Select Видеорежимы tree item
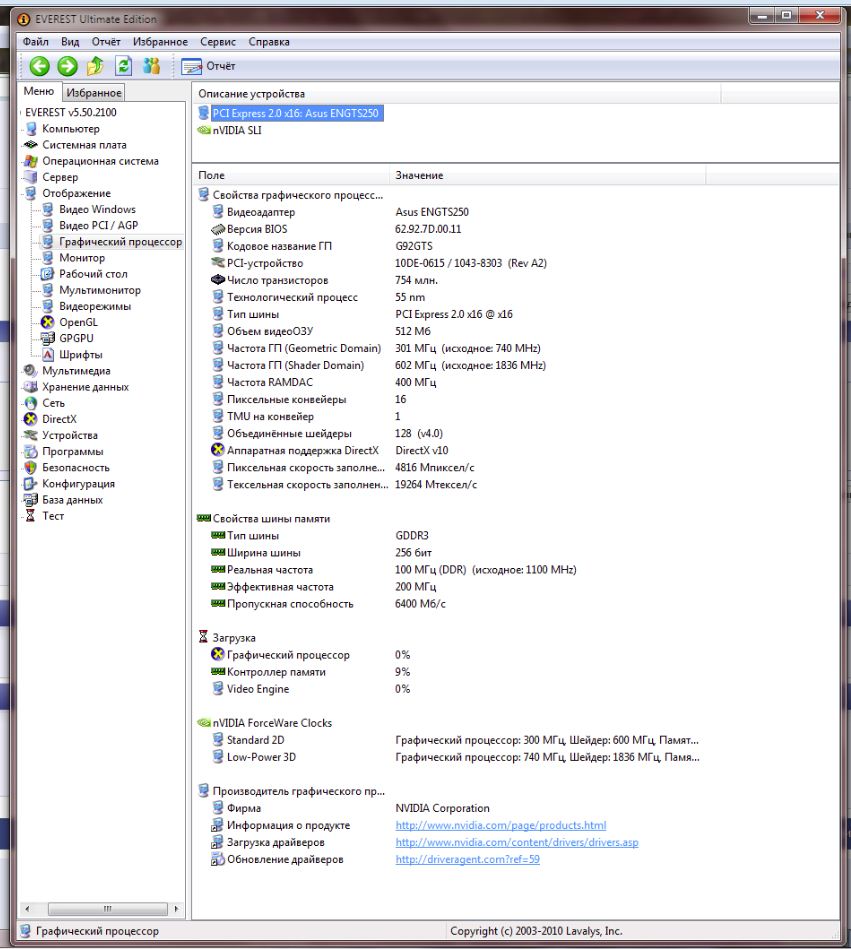This screenshot has height=949, width=851. pos(95,306)
